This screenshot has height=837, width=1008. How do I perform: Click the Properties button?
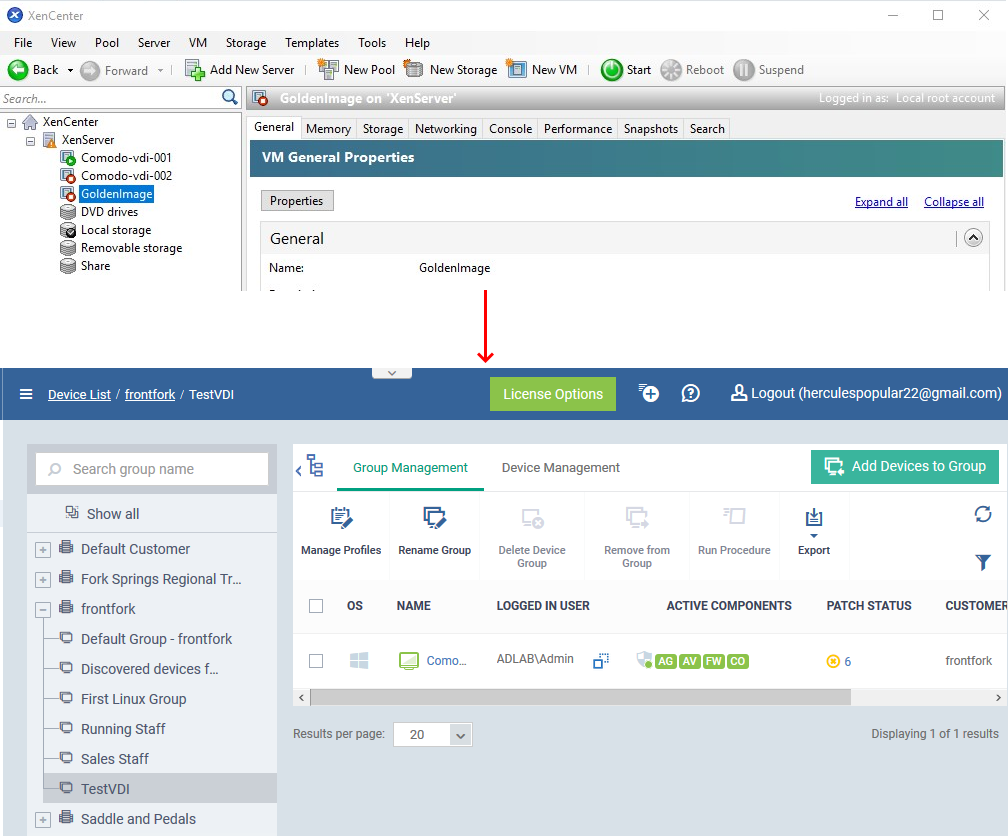coord(296,201)
